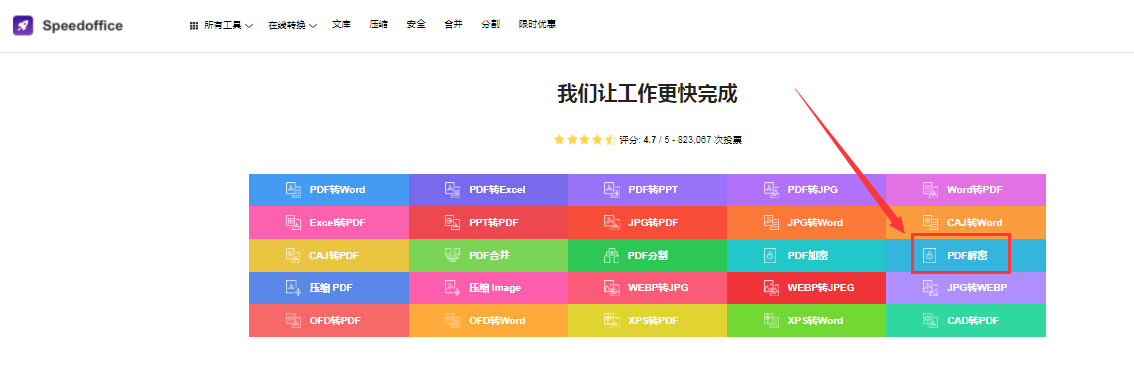Click the 压缩 Image tile icon

[452, 288]
